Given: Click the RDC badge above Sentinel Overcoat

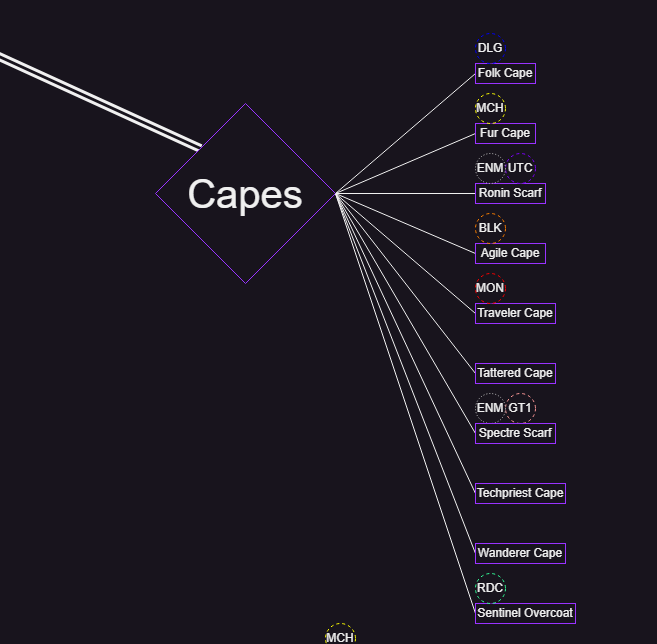Looking at the screenshot, I should [490, 588].
